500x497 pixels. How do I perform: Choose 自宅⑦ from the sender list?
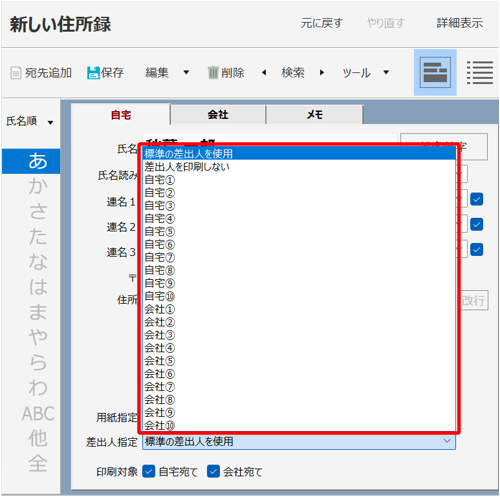point(299,257)
